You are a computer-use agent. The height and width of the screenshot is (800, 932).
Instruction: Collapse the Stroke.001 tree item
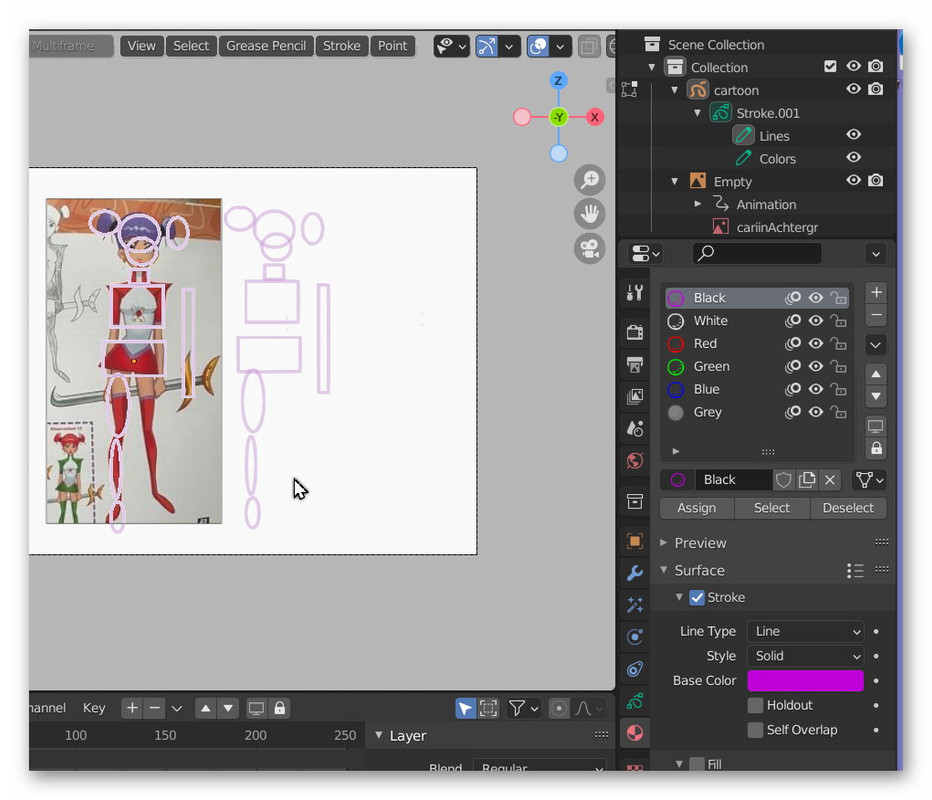(x=697, y=113)
